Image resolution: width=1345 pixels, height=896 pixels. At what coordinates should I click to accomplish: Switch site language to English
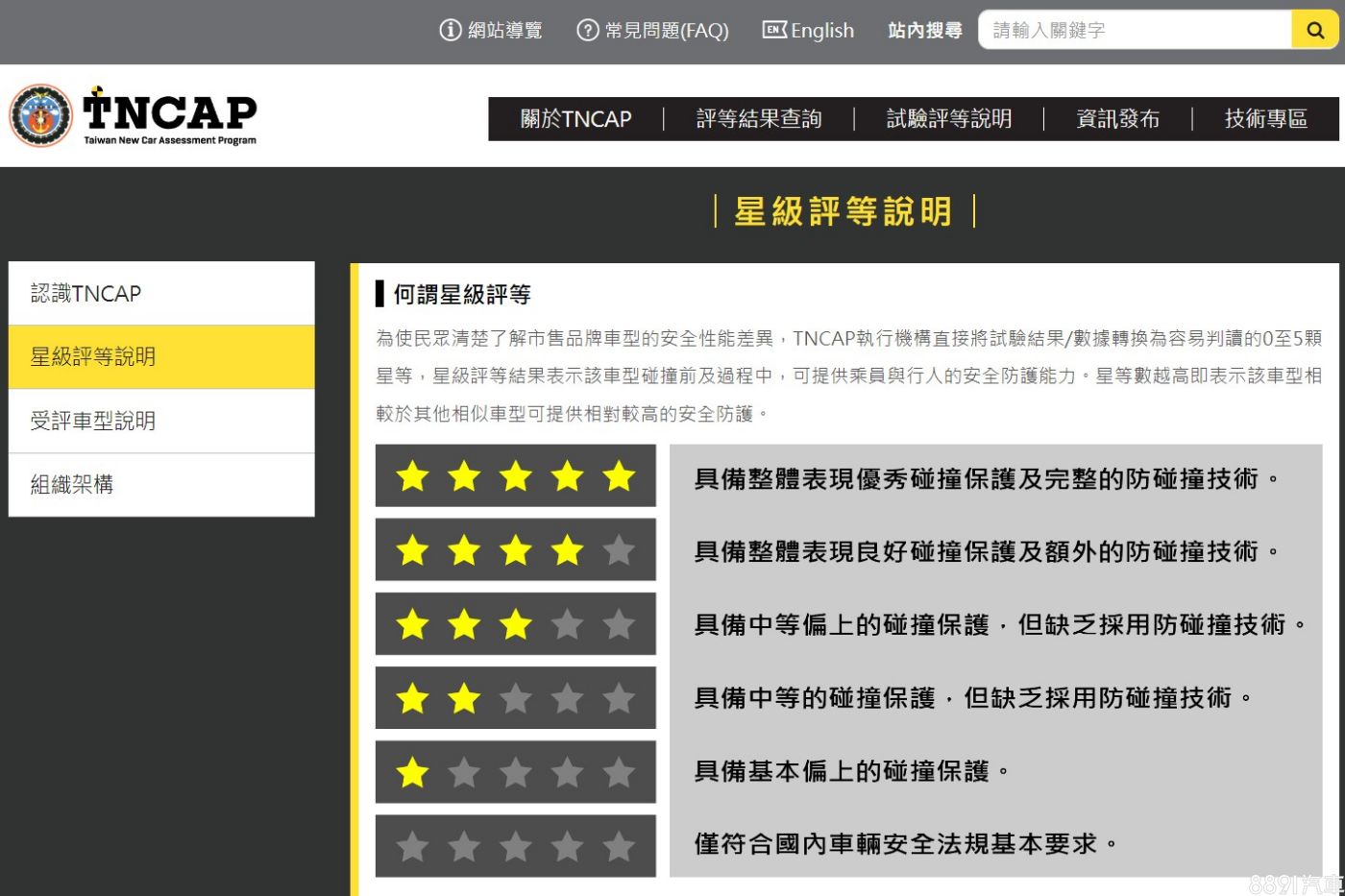point(821,31)
